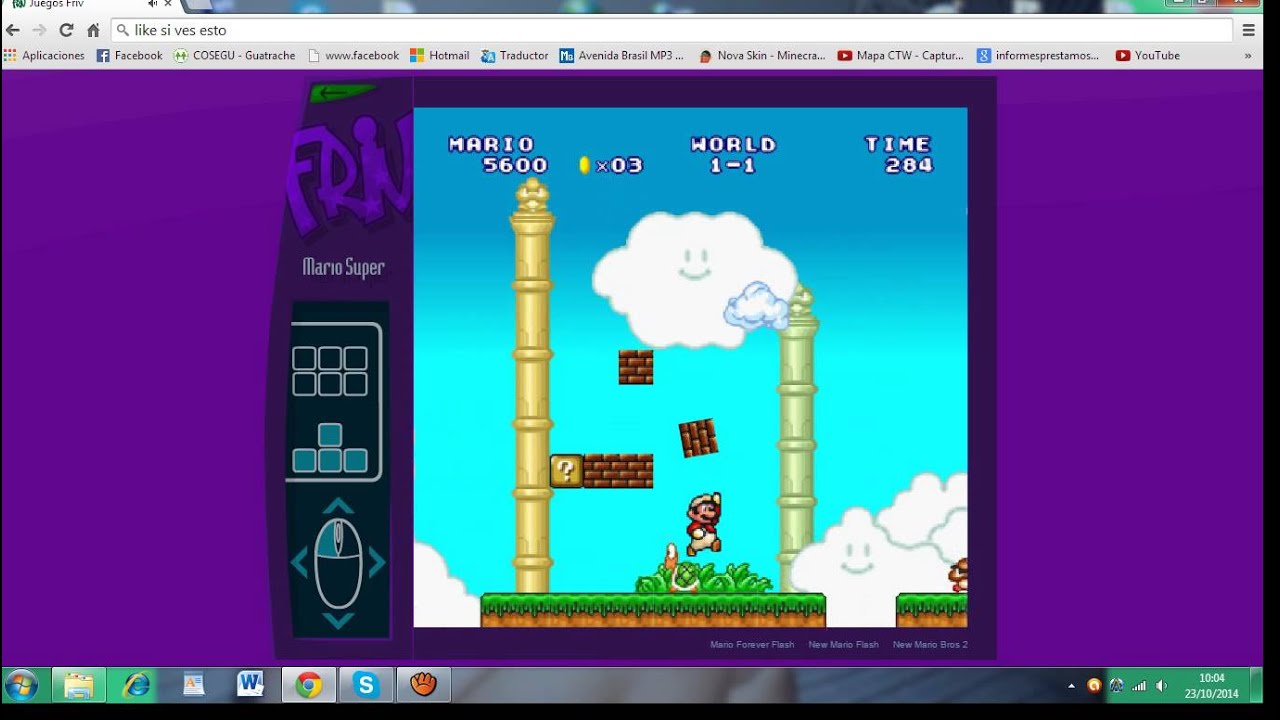The height and width of the screenshot is (720, 1280).
Task: Open the www.facebook bookmark
Action: [x=353, y=56]
